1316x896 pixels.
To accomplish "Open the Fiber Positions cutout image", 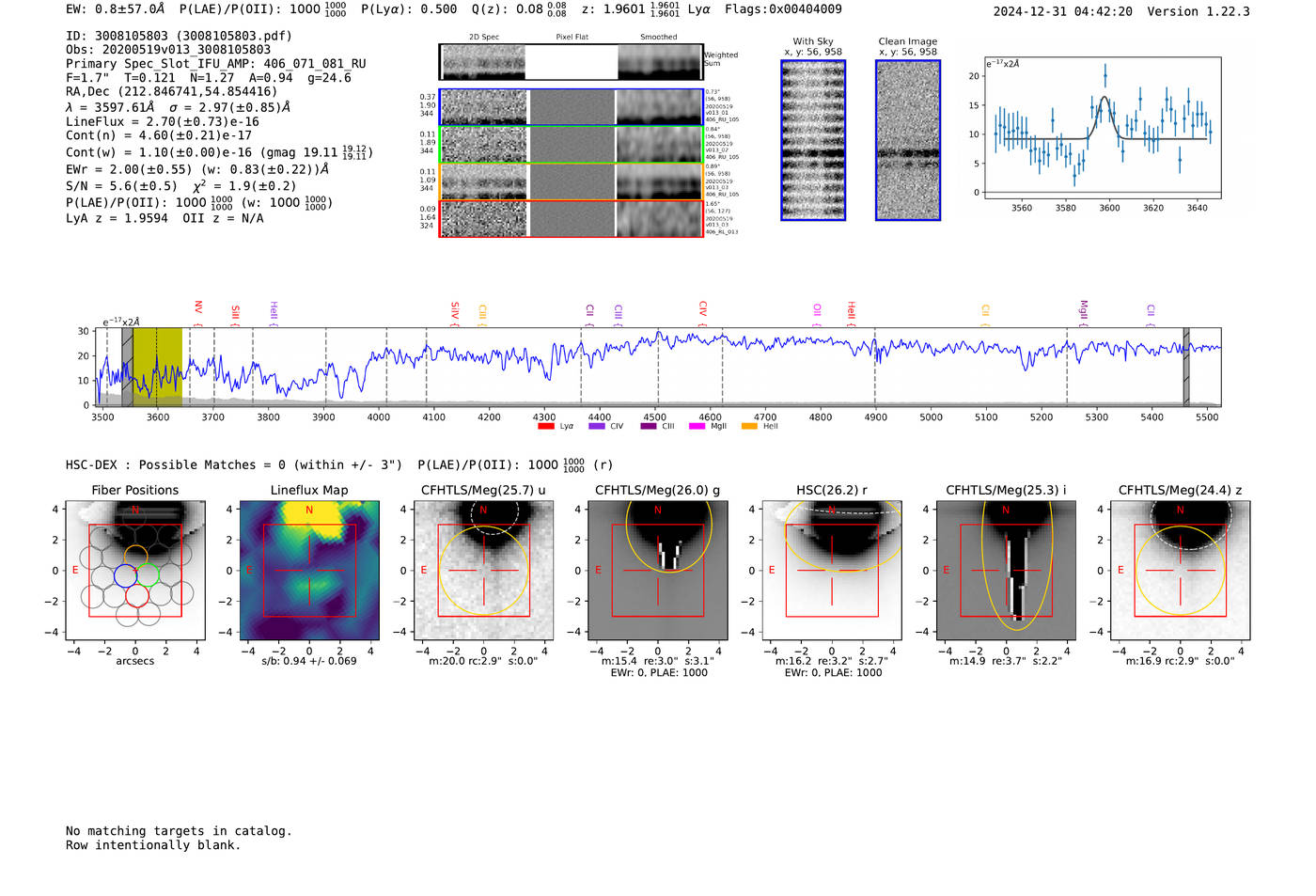I will tap(135, 570).
